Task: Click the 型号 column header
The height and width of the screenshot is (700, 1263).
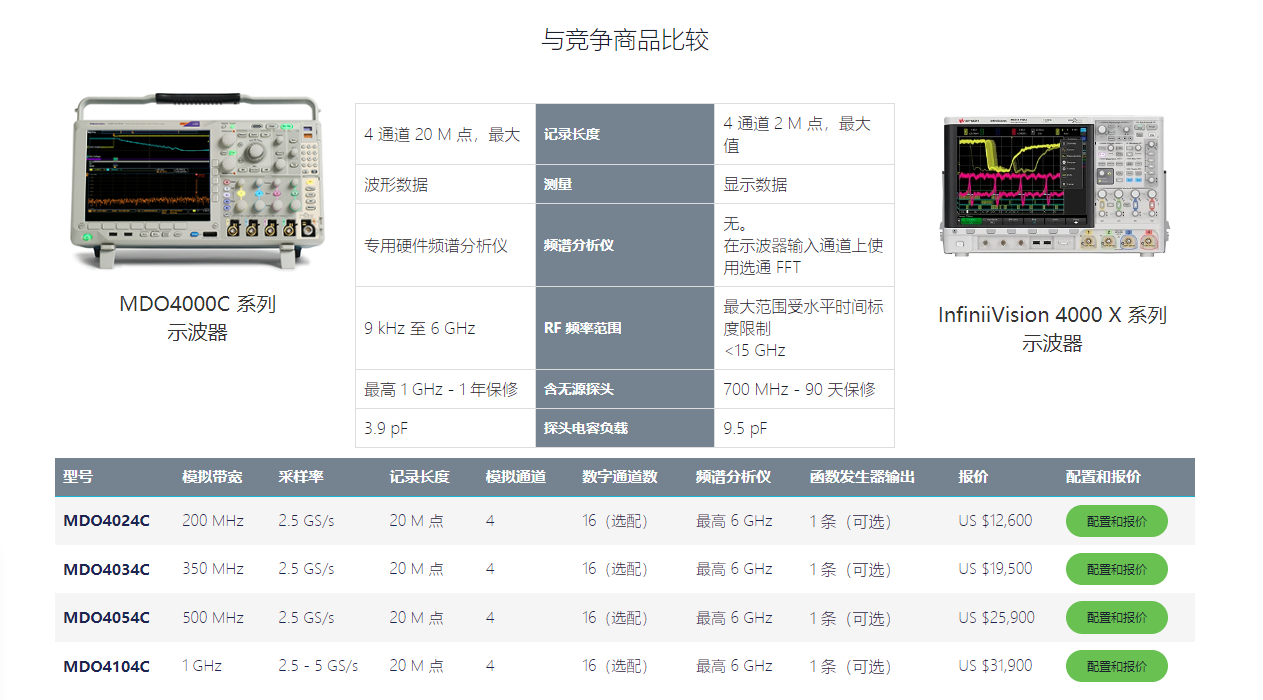Action: pos(78,477)
